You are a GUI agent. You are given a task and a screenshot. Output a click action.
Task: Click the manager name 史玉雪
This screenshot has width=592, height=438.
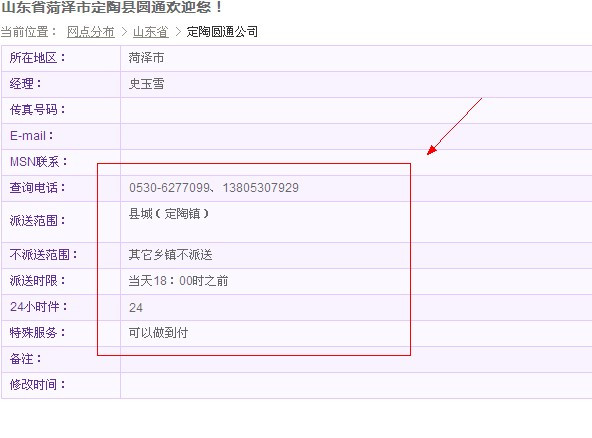(146, 84)
